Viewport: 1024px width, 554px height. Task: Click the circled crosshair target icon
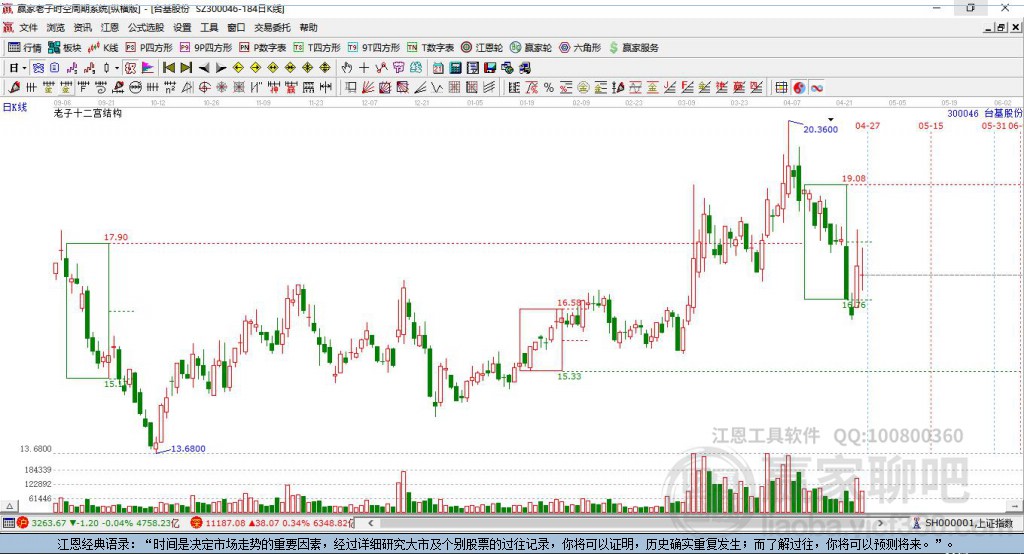click(204, 88)
